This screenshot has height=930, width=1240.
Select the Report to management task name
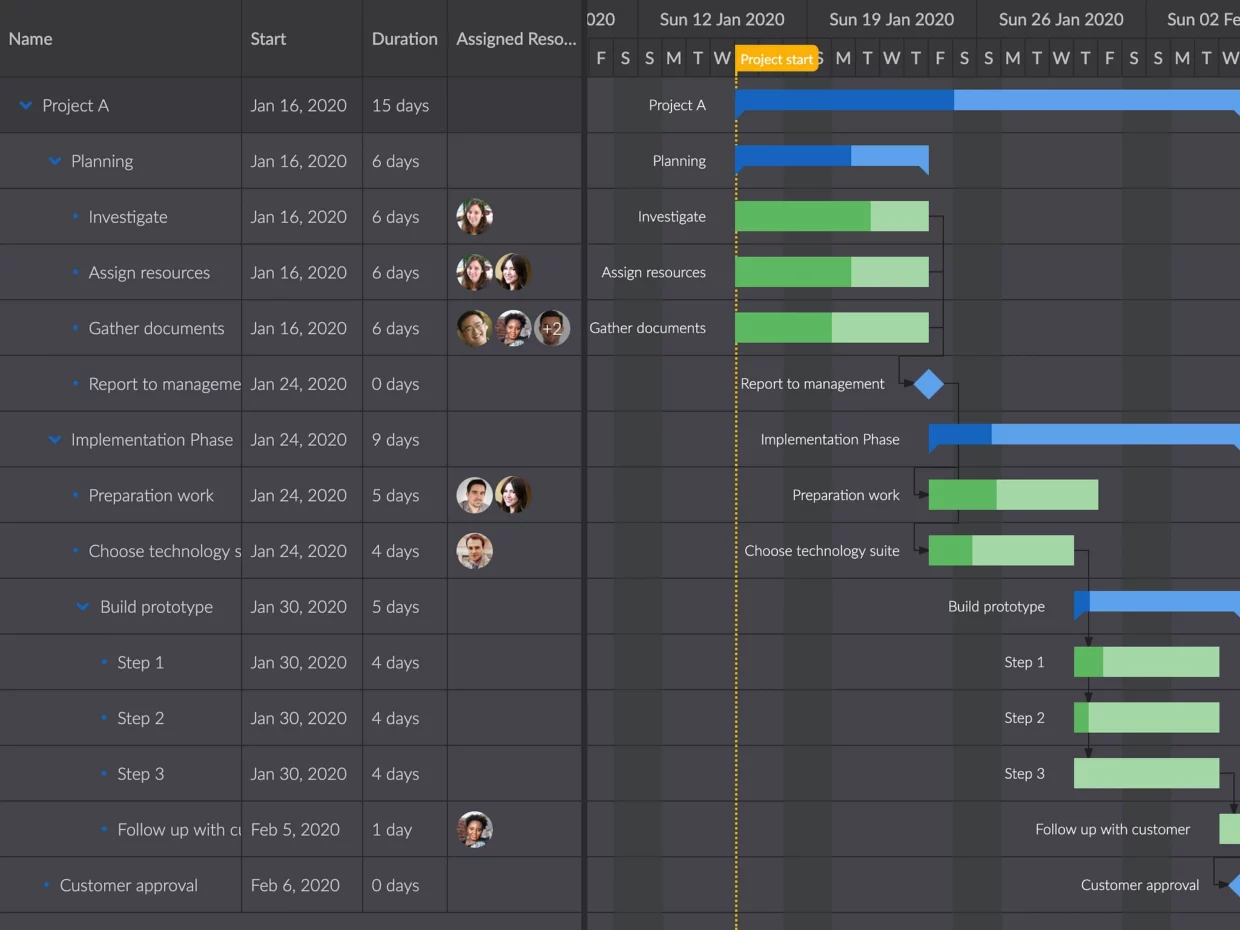click(164, 385)
